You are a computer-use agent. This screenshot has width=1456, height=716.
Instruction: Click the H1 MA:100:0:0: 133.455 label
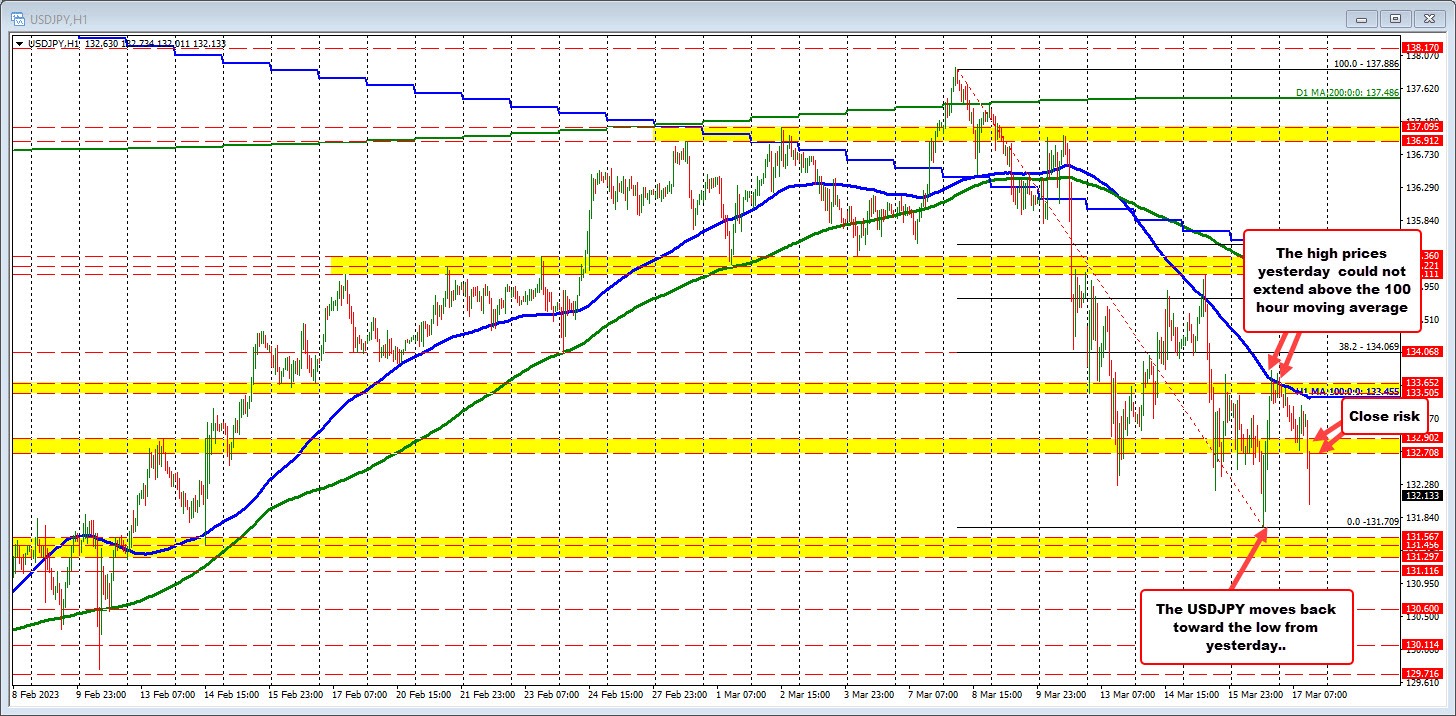click(1350, 392)
